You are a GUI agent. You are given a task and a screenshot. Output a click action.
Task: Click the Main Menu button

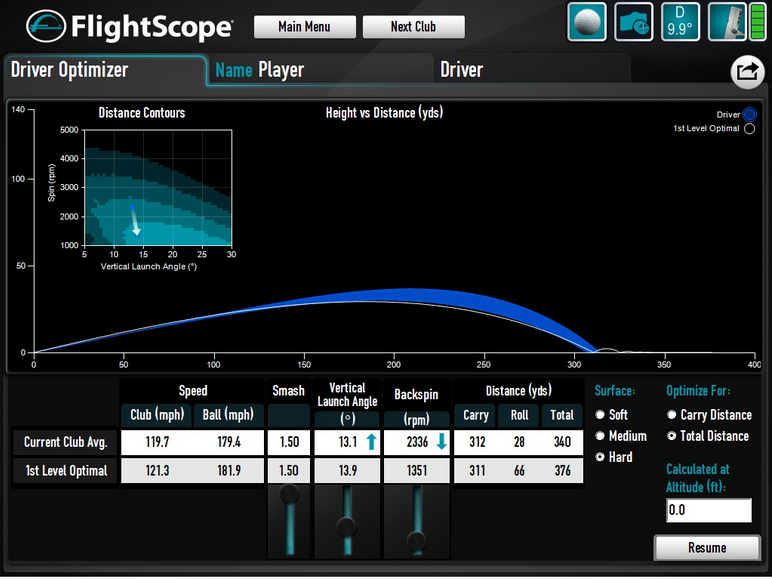tap(305, 27)
